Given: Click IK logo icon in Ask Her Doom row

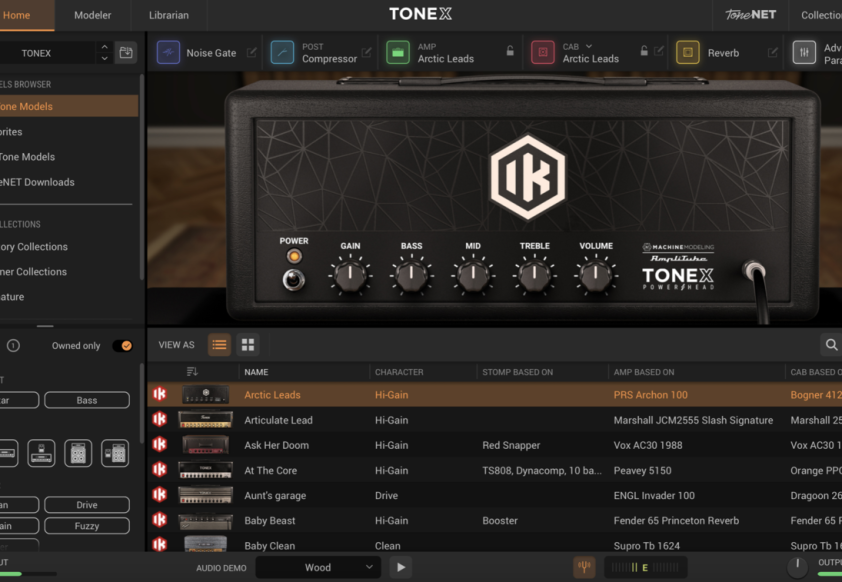Looking at the screenshot, I should (159, 445).
